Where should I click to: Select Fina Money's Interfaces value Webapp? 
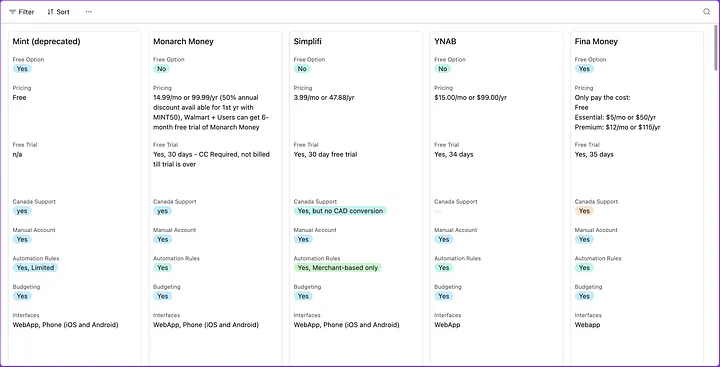point(587,325)
